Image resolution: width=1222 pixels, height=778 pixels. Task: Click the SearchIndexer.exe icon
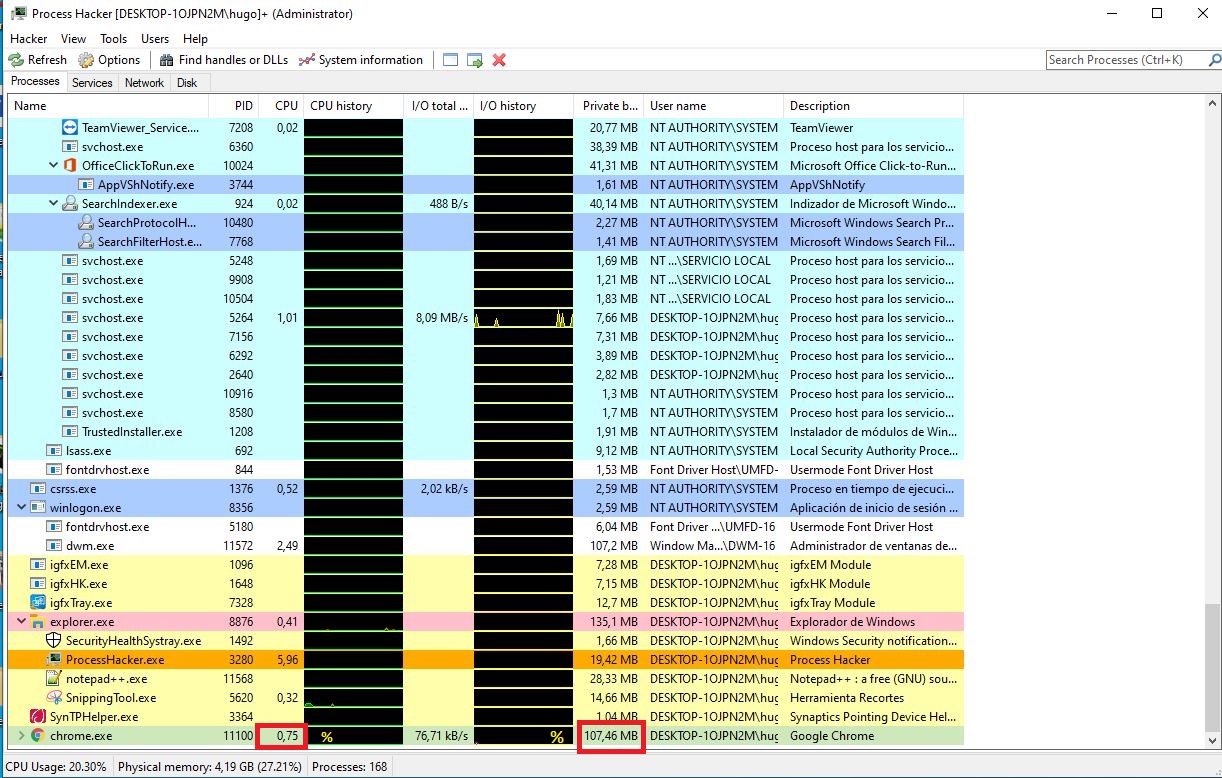[x=70, y=204]
